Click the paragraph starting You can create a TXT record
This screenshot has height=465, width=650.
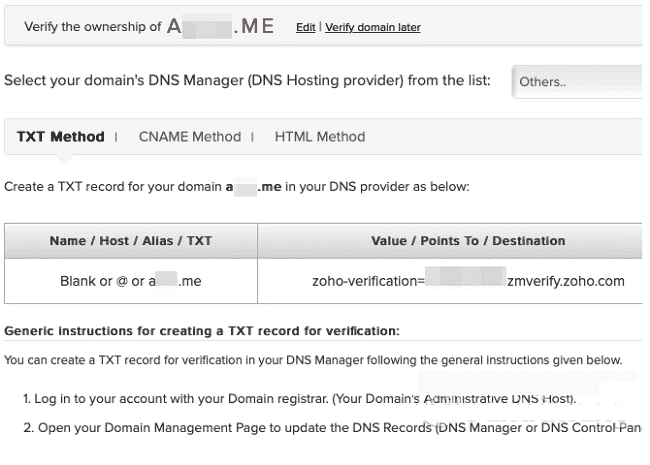click(313, 360)
